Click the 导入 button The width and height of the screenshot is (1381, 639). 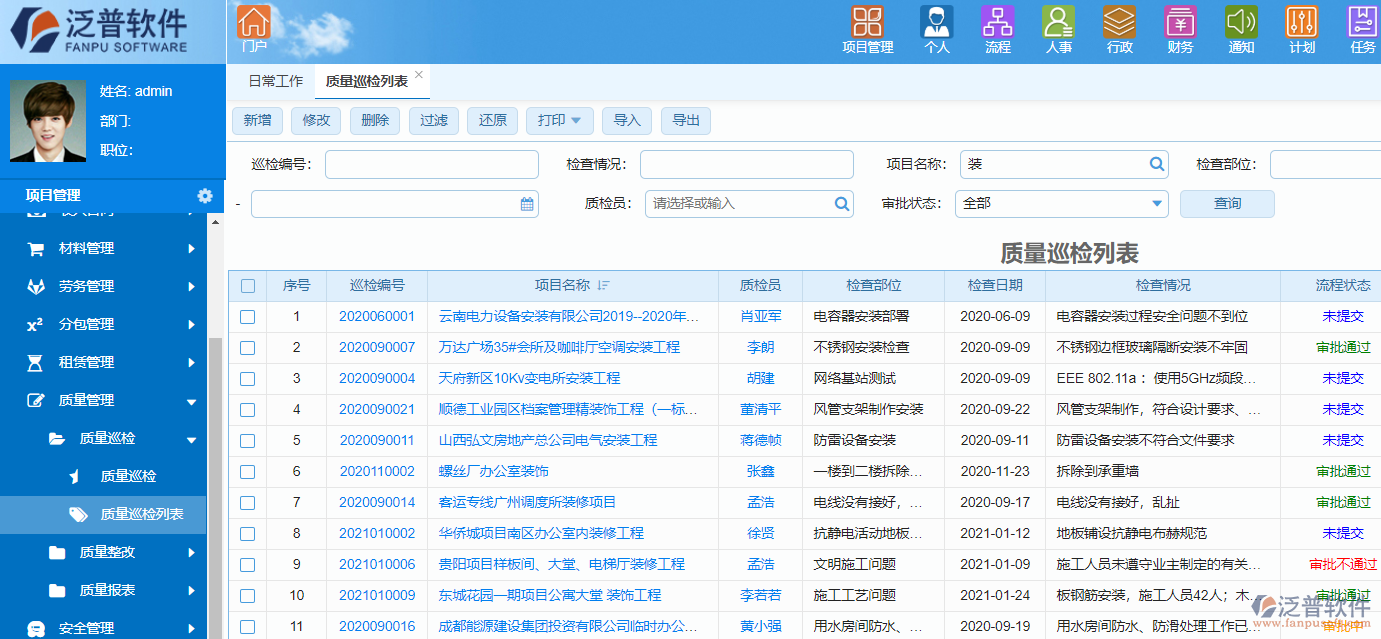tap(627, 121)
